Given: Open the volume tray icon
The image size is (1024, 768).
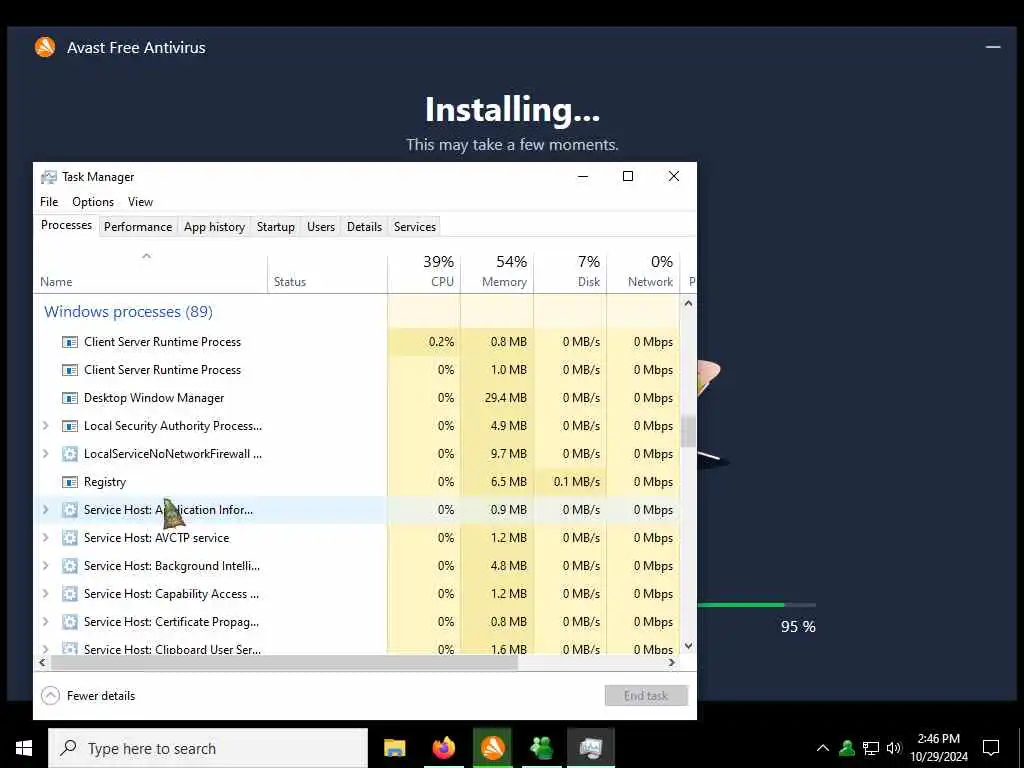Looking at the screenshot, I should click(894, 748).
